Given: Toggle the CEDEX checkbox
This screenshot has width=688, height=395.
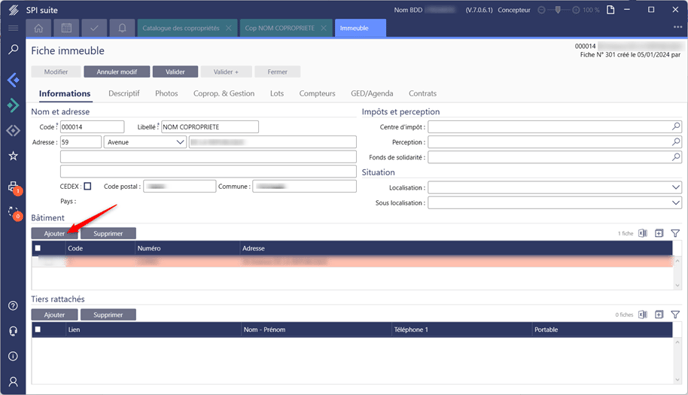Looking at the screenshot, I should (x=87, y=186).
